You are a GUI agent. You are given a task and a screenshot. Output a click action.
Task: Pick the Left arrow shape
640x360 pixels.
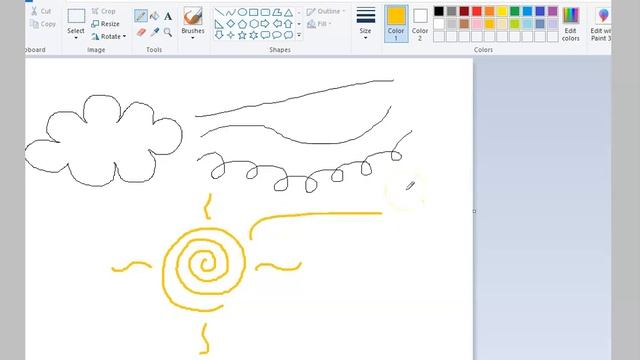(x=277, y=24)
